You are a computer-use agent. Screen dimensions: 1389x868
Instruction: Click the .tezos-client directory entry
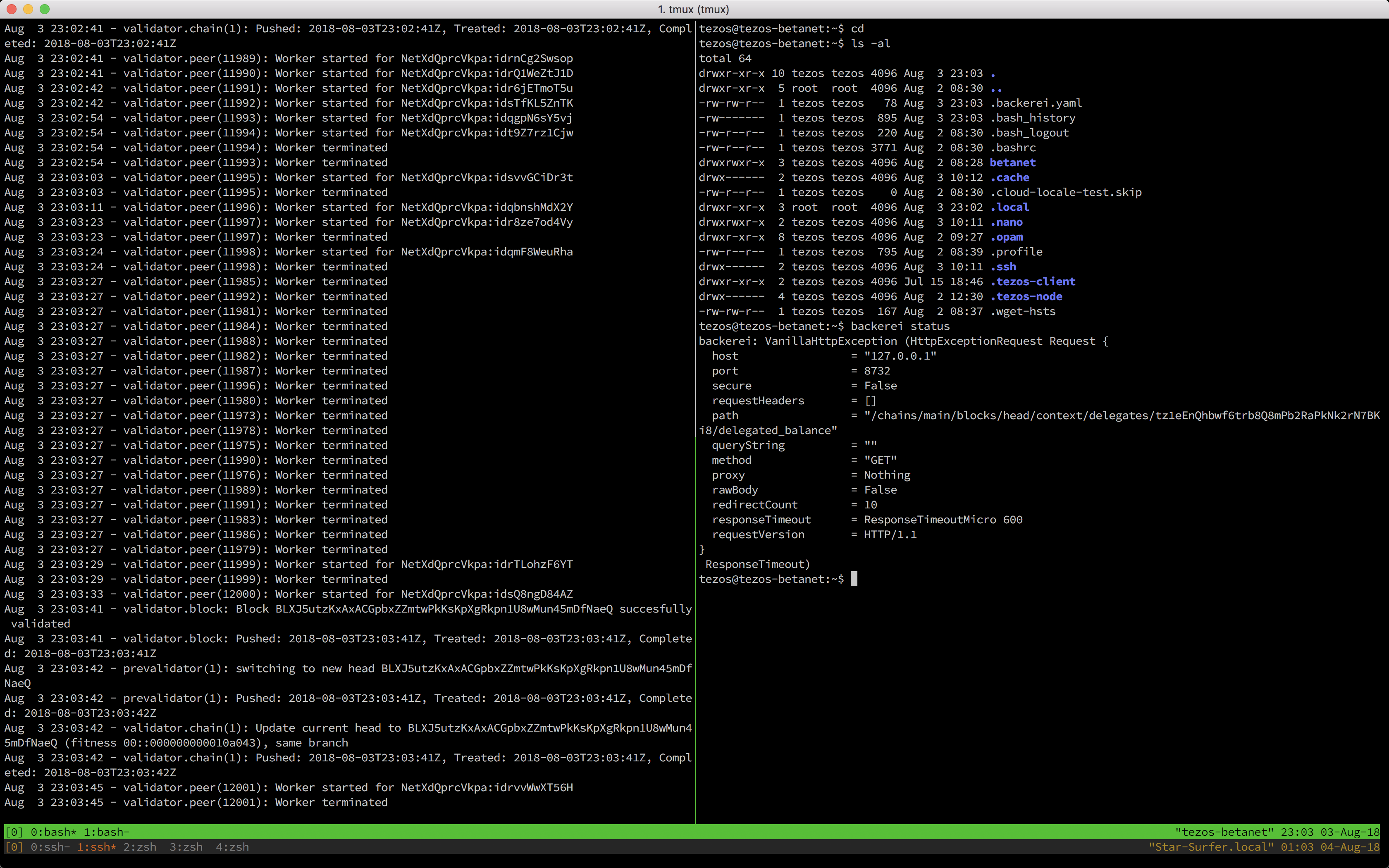(1033, 281)
